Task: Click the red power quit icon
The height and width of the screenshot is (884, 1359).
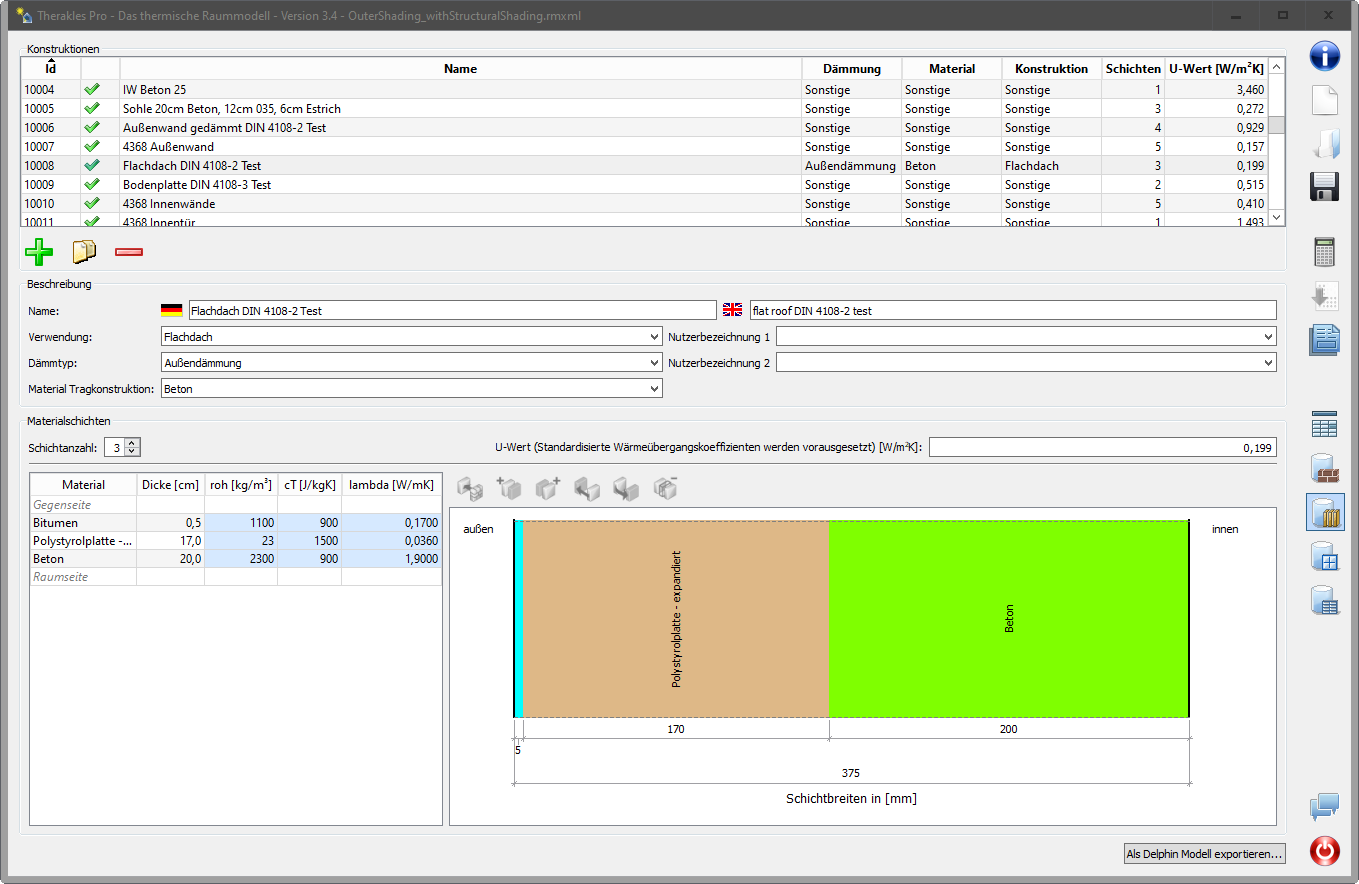Action: 1325,851
